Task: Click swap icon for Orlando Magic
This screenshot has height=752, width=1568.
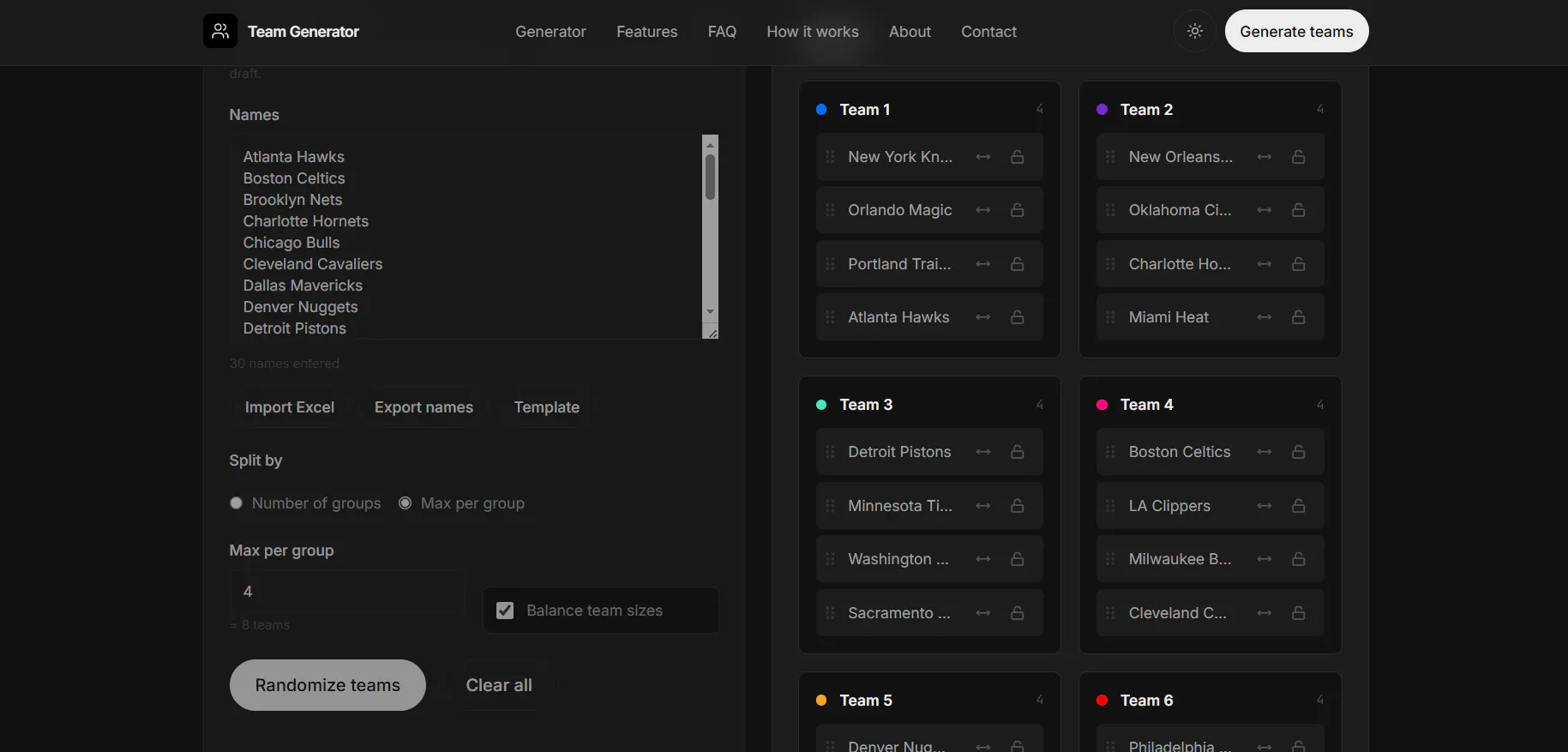Action: pos(983,210)
